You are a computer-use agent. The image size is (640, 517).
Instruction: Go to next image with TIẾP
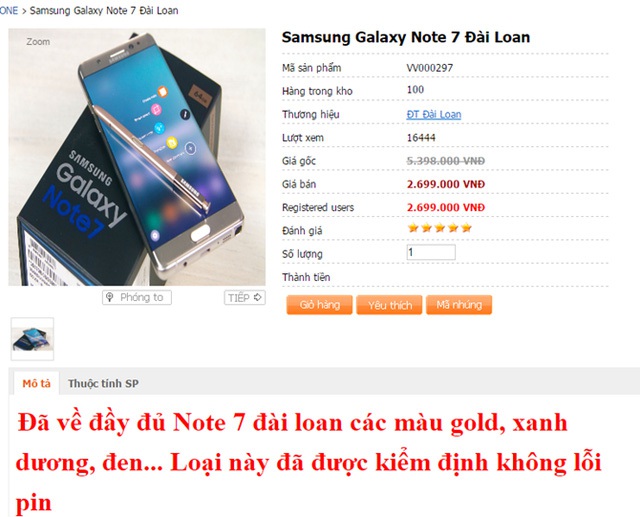tap(244, 297)
